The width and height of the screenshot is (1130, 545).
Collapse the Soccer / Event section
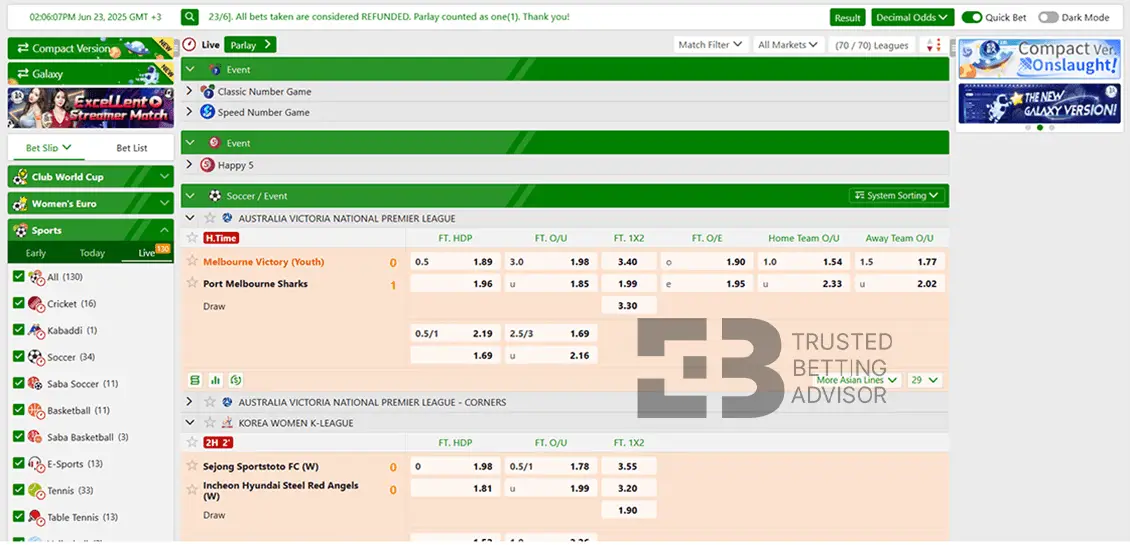[191, 195]
